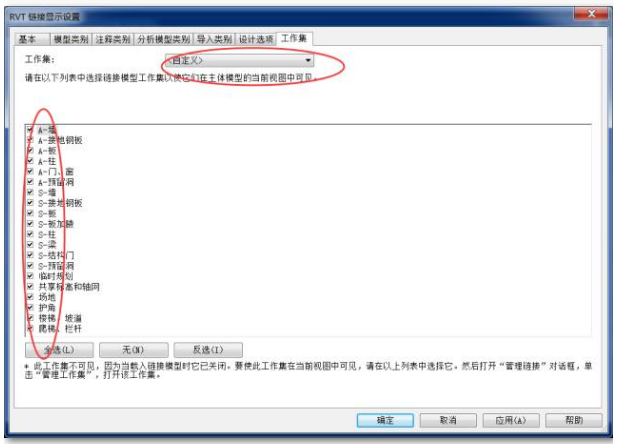
Task: Toggle the A-门、窗 workset checkbox
Action: (x=30, y=171)
